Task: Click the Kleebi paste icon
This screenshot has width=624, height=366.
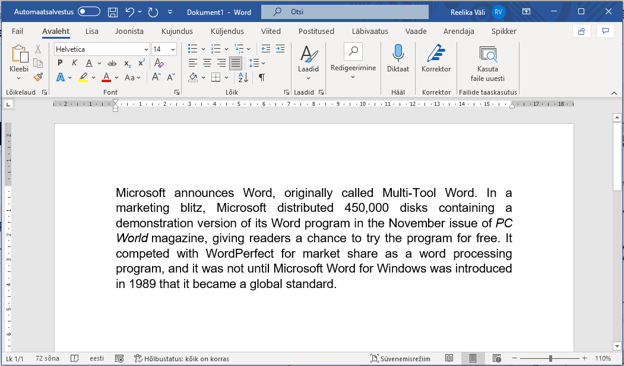Action: pyautogui.click(x=19, y=54)
